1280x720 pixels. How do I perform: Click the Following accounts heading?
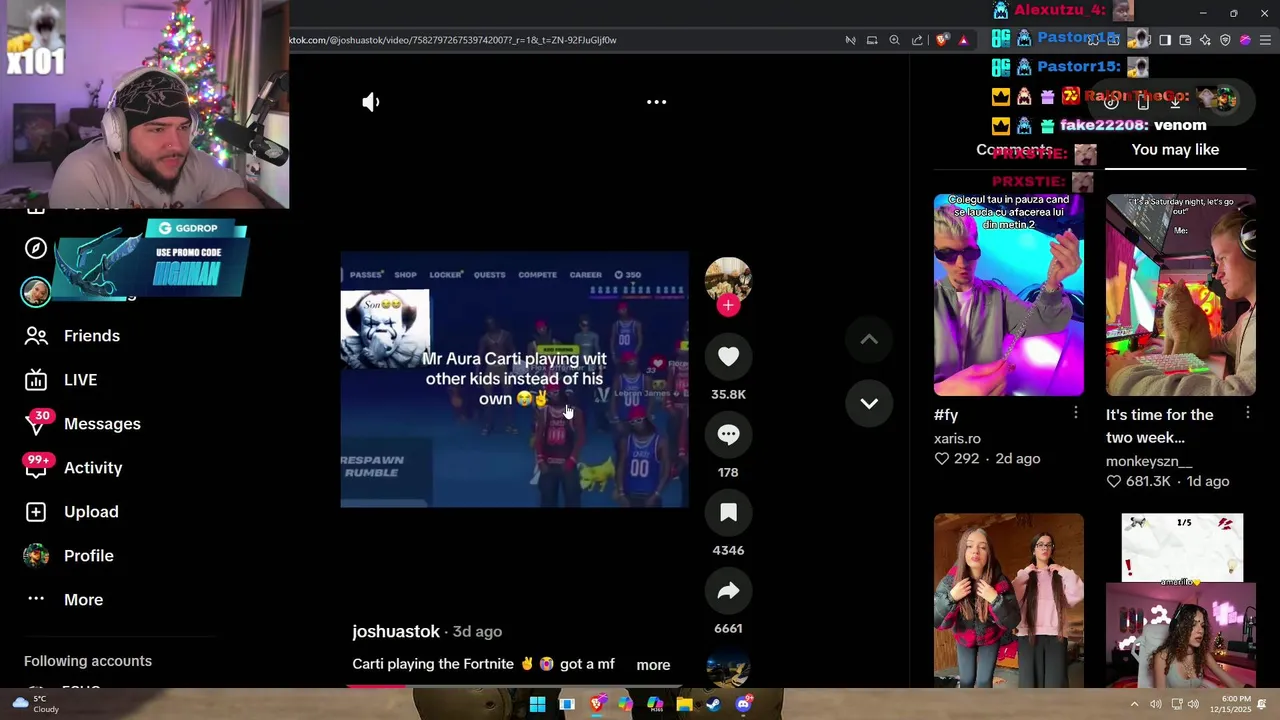88,661
